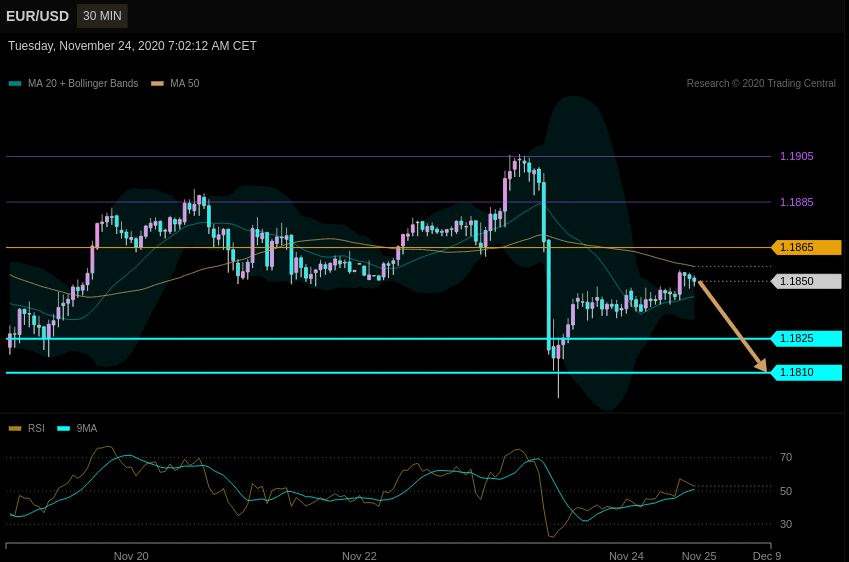Viewport: 849px width, 562px height.
Task: Click the Dec 9 date axis label
Action: coord(767,556)
